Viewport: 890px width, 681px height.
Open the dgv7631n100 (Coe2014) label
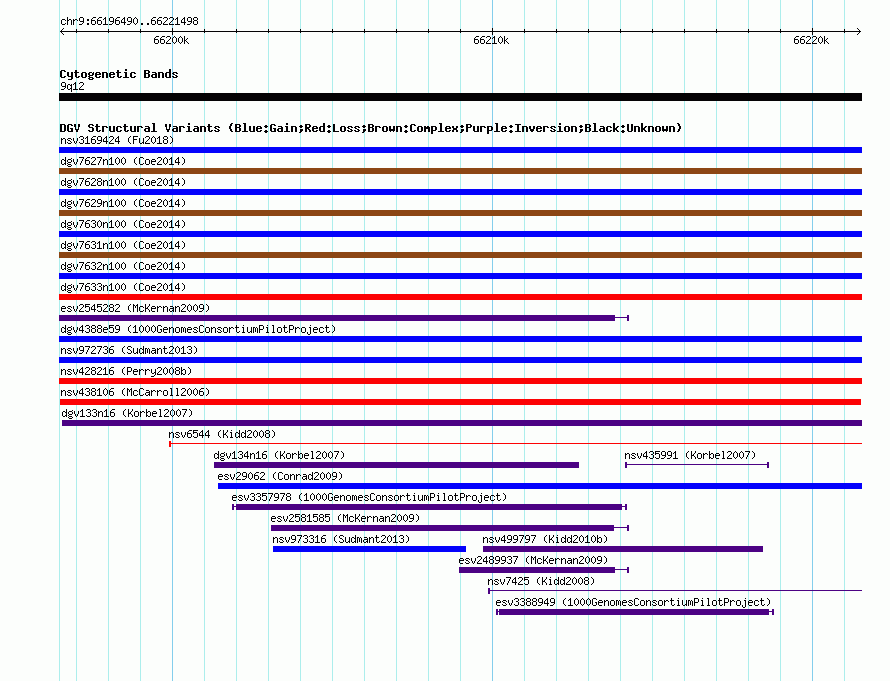(123, 245)
